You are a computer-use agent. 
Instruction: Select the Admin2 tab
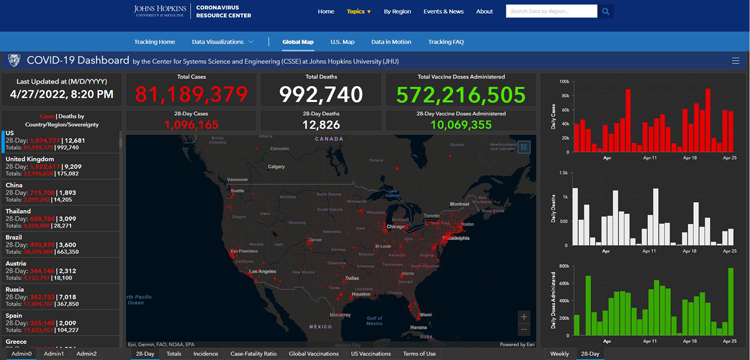pyautogui.click(x=87, y=354)
